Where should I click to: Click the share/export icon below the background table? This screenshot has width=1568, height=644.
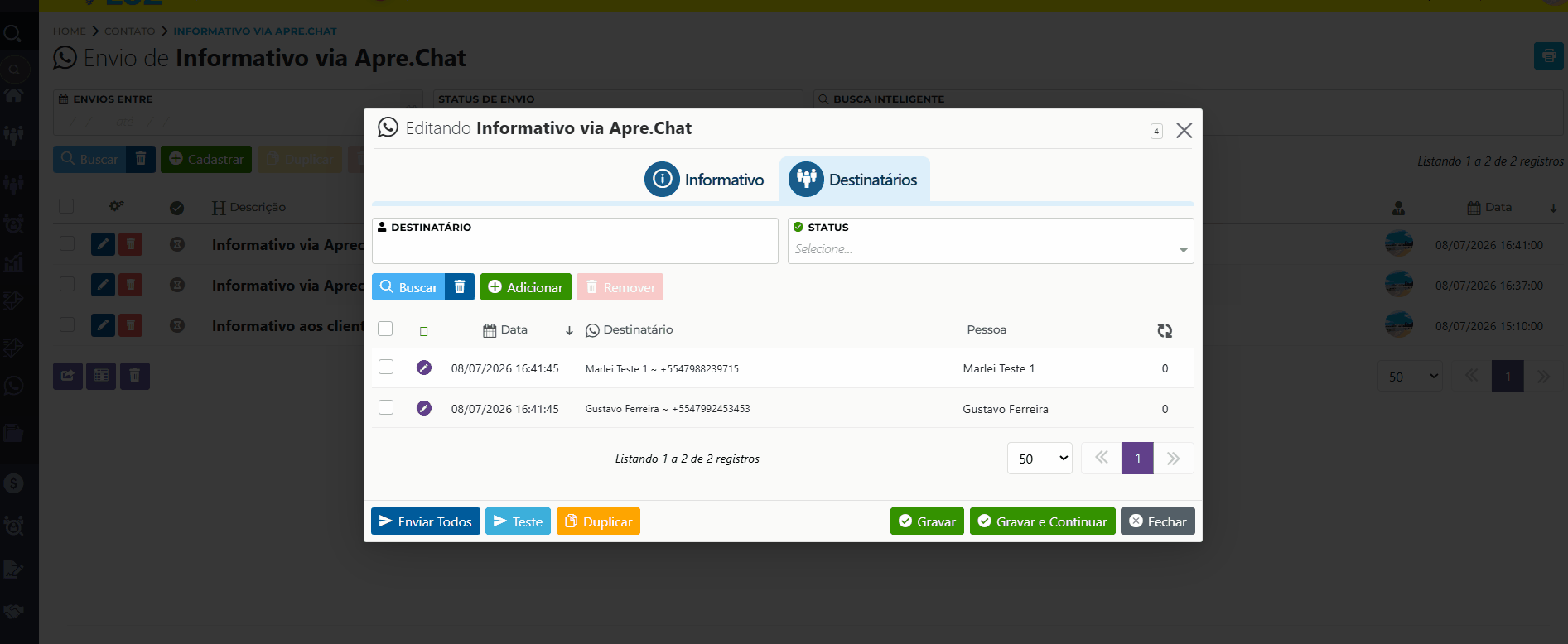point(68,376)
